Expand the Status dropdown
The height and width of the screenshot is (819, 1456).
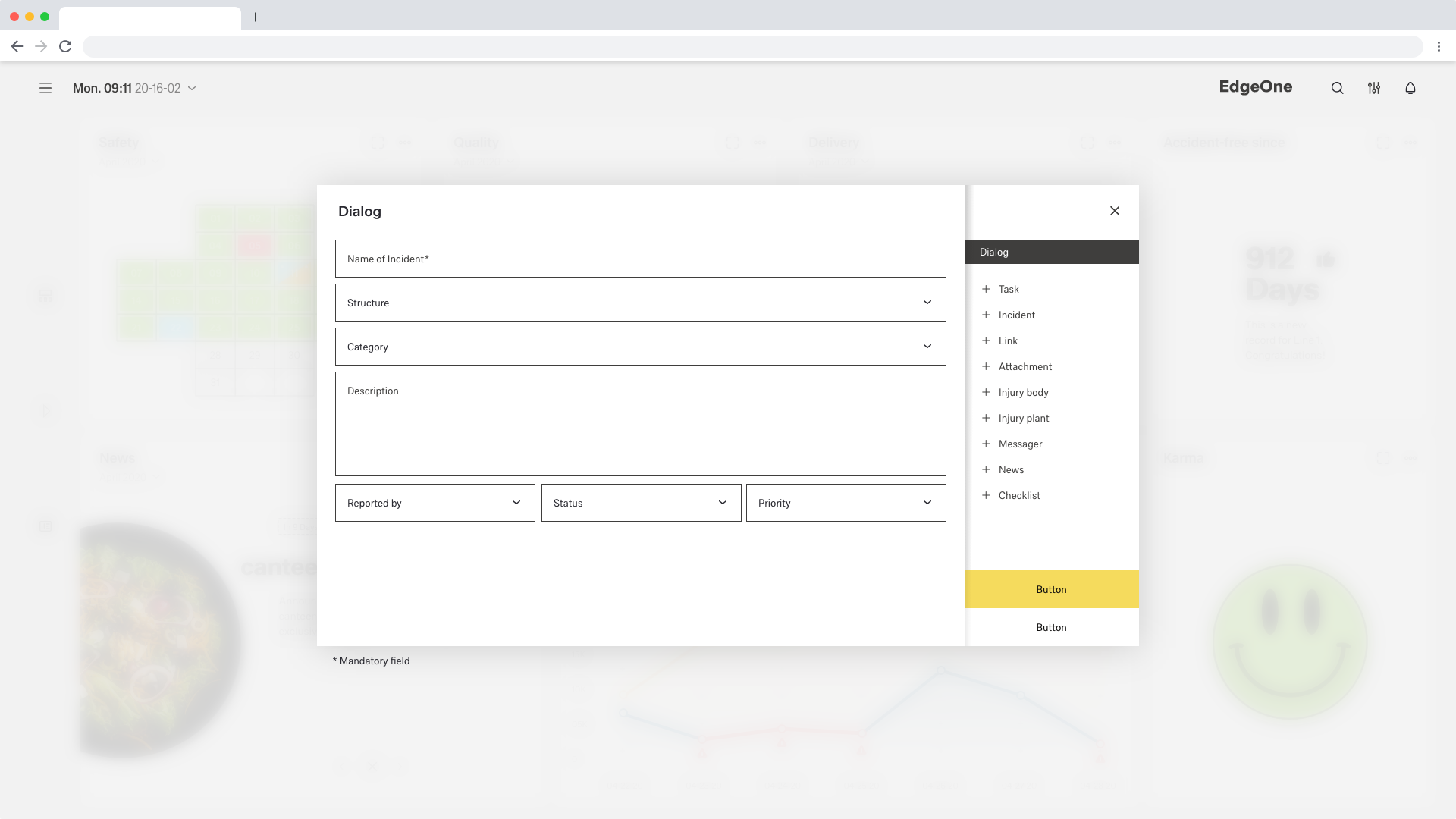pyautogui.click(x=722, y=503)
